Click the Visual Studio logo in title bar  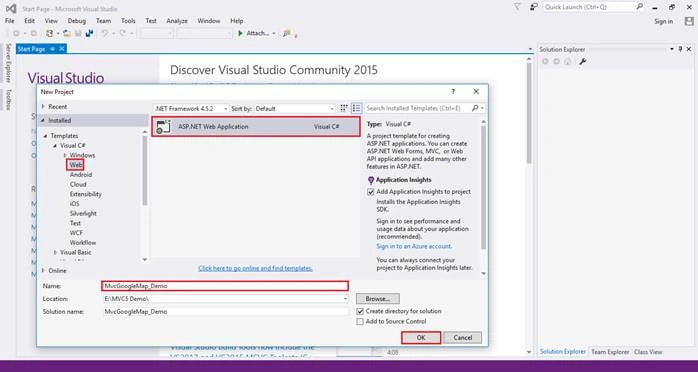(11, 8)
